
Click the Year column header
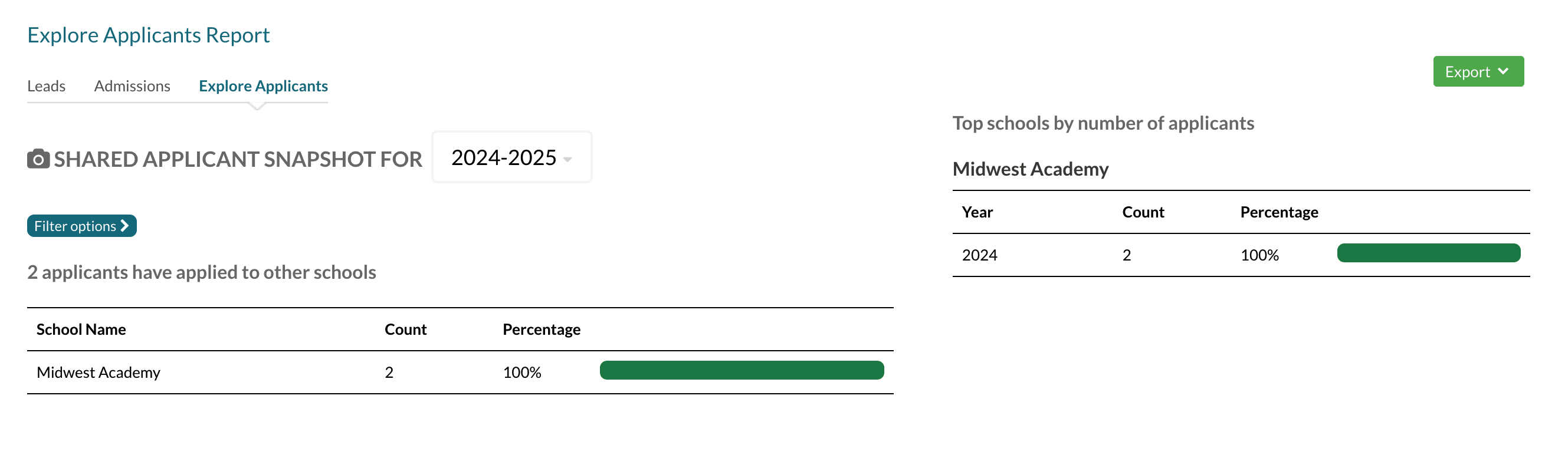976,212
